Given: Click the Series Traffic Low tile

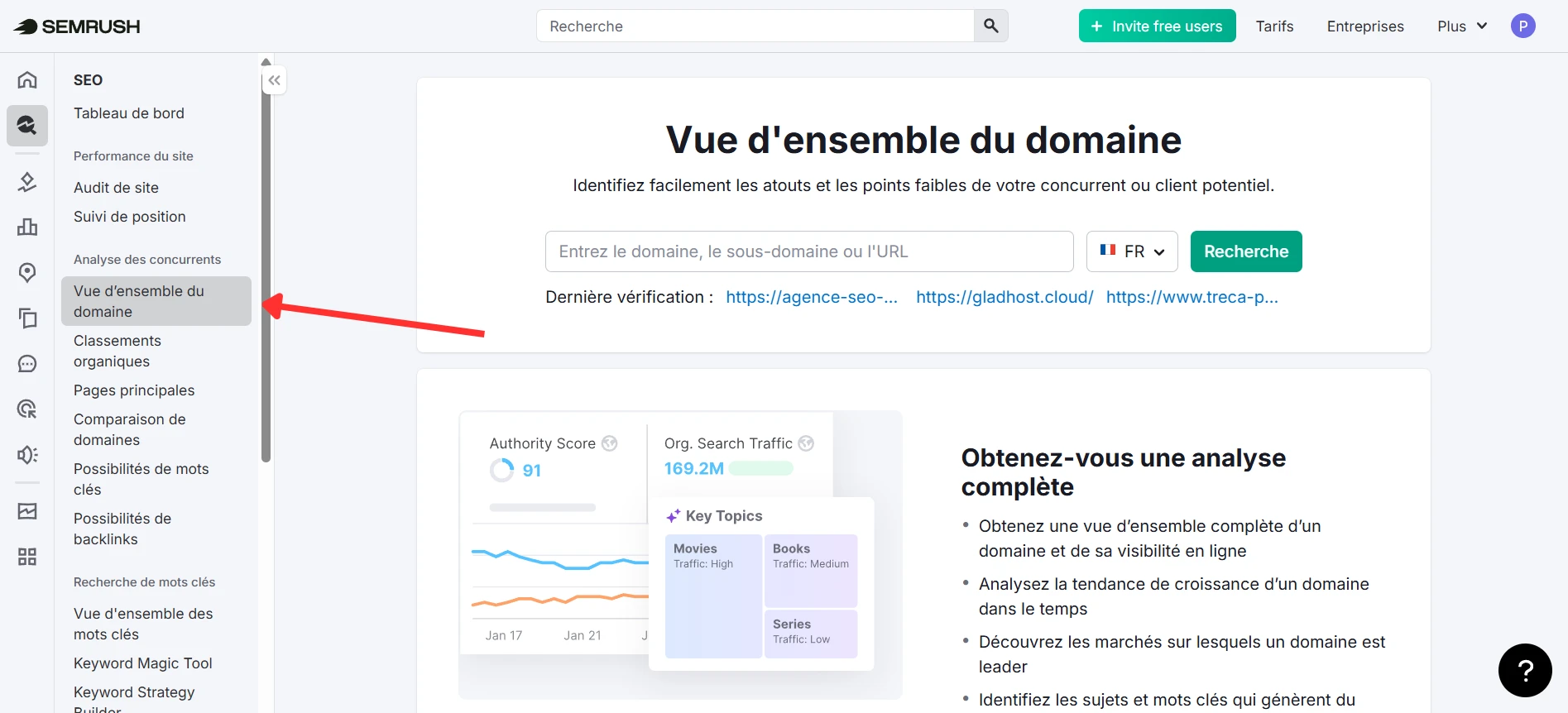Looking at the screenshot, I should point(811,634).
